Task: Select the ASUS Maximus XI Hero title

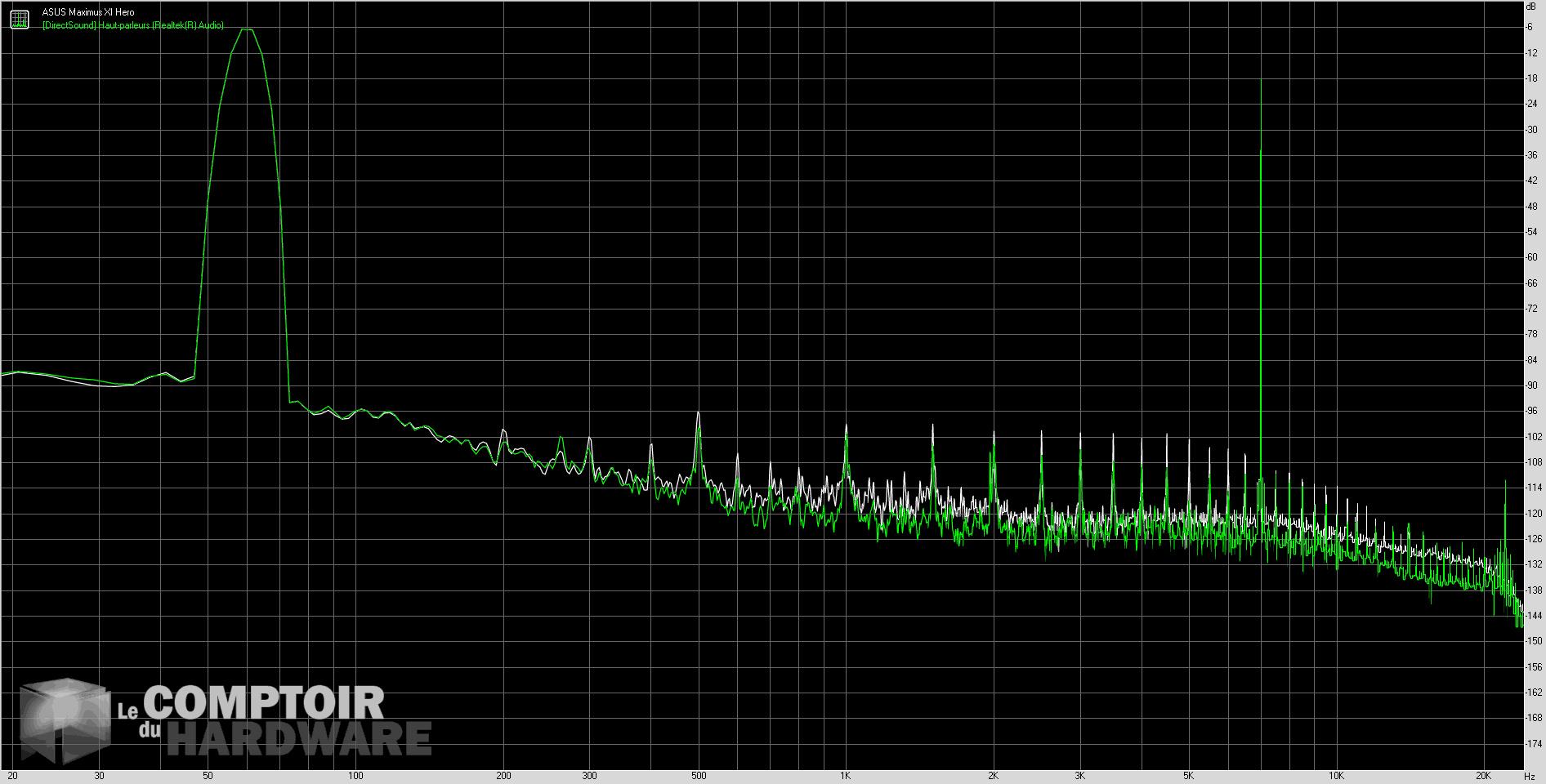Action: (88, 12)
